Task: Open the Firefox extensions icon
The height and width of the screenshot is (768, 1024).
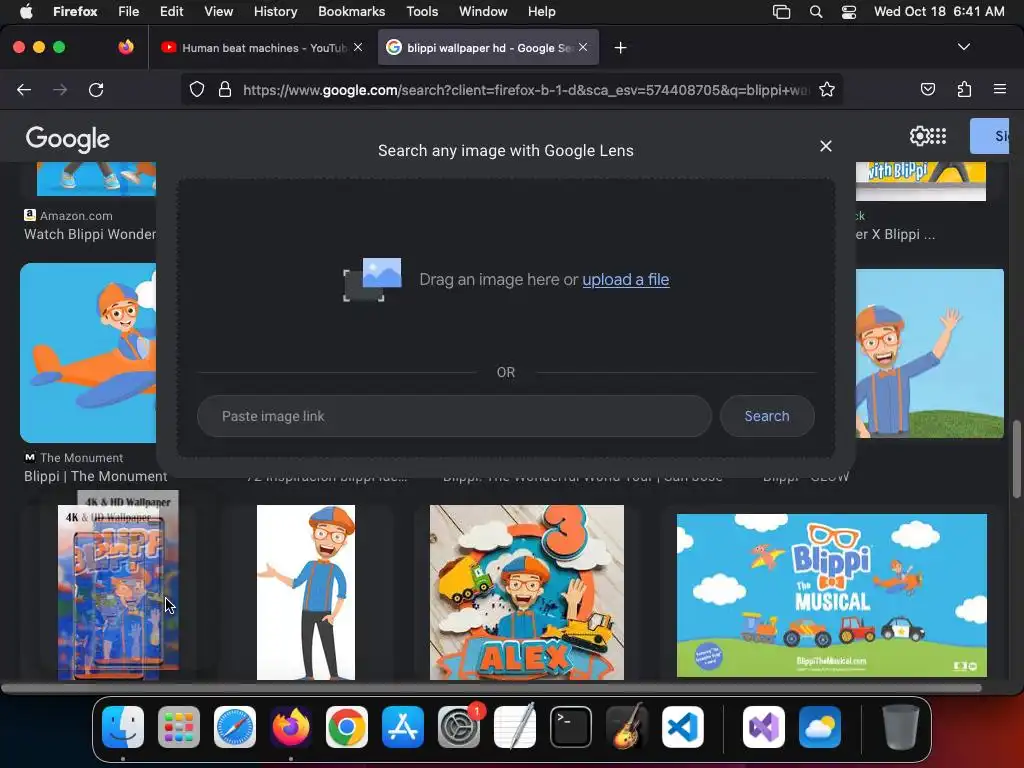Action: coord(964,89)
